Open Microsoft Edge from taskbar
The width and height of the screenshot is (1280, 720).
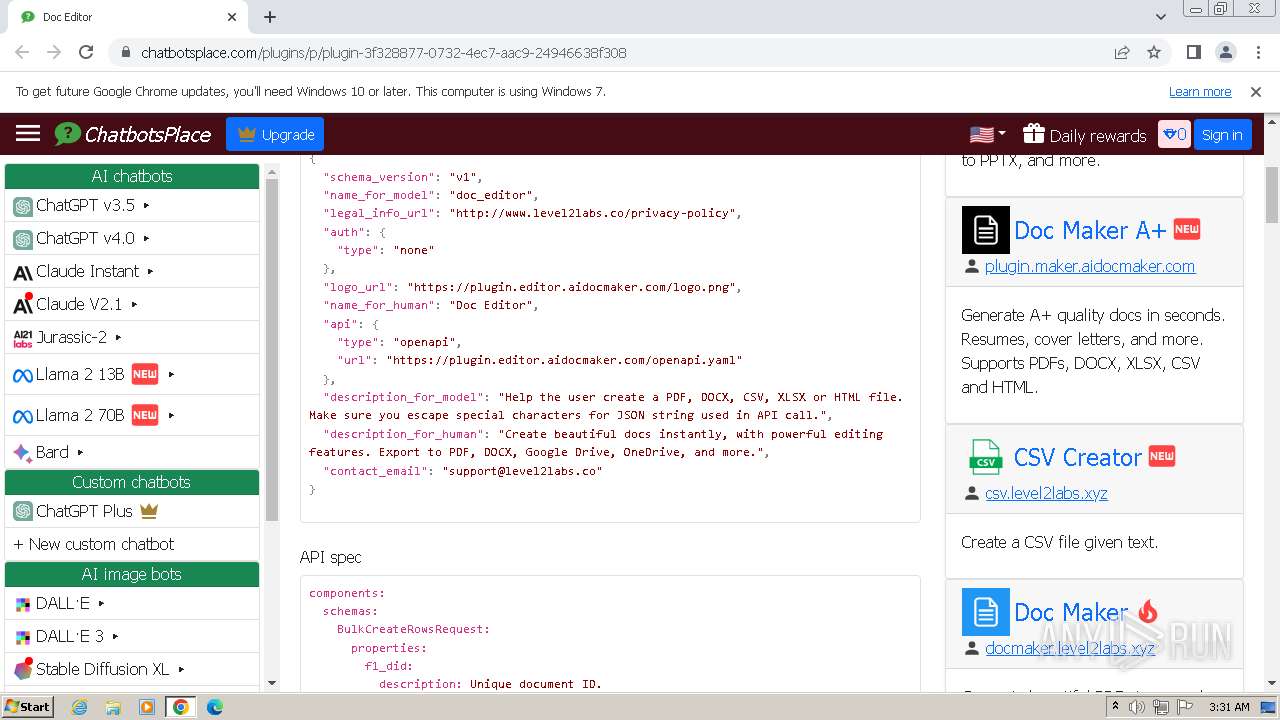point(214,706)
